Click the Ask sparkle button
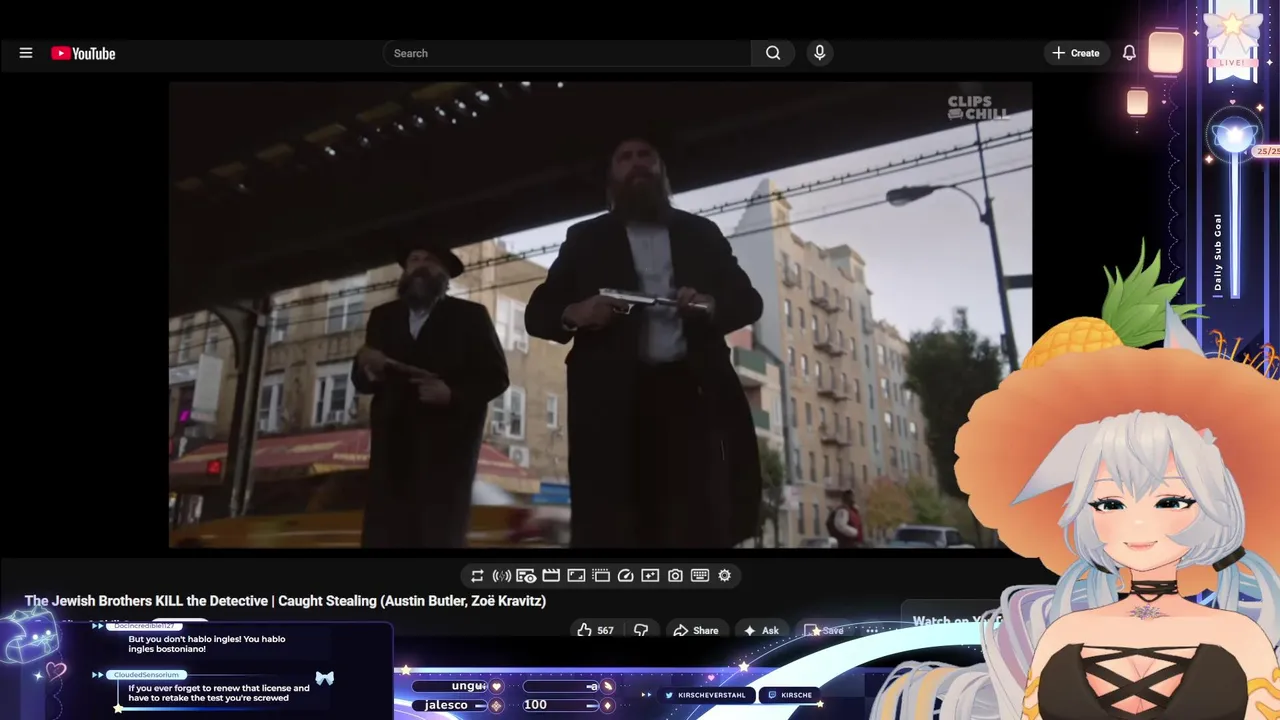The height and width of the screenshot is (720, 1280). [761, 631]
